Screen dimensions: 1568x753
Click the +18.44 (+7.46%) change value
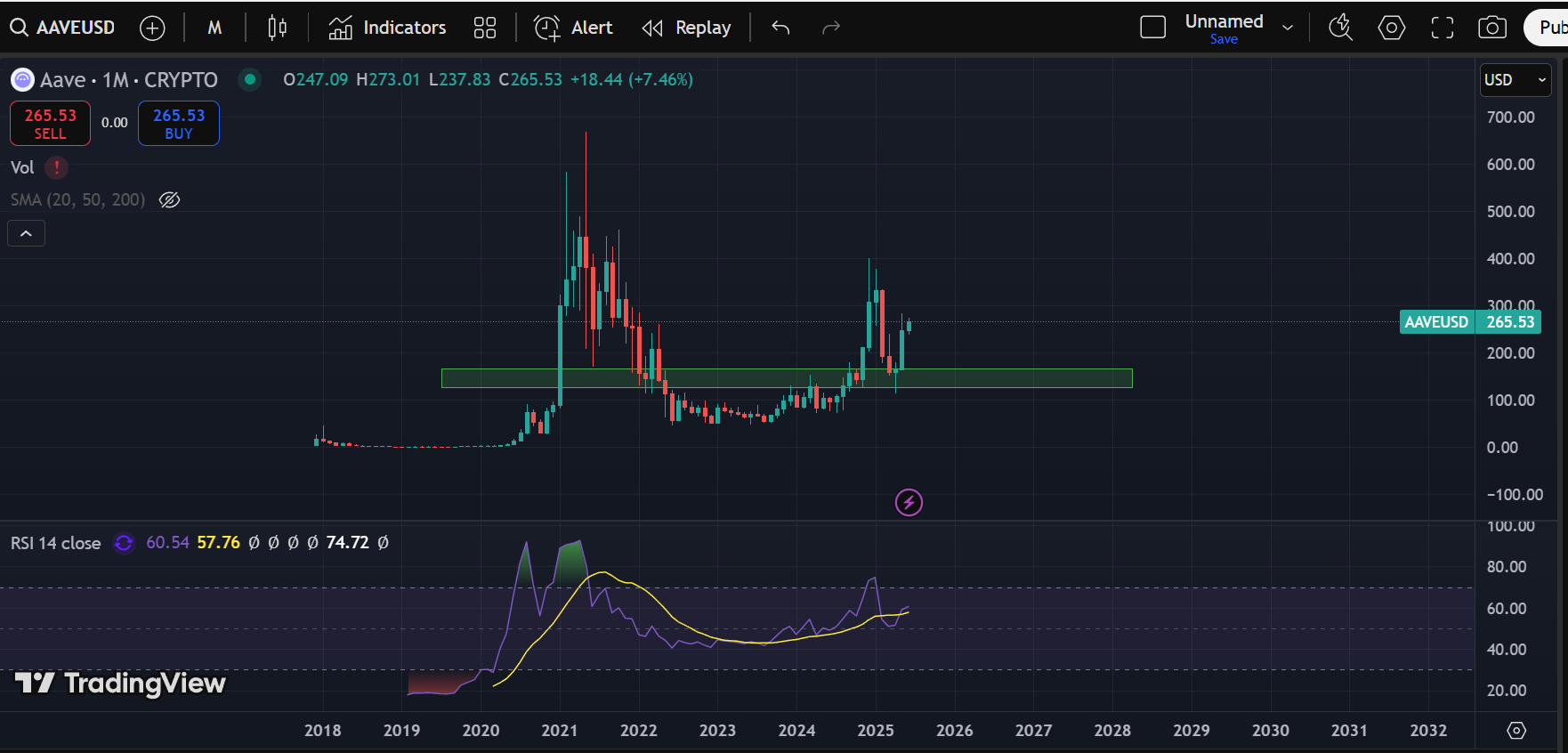click(631, 79)
